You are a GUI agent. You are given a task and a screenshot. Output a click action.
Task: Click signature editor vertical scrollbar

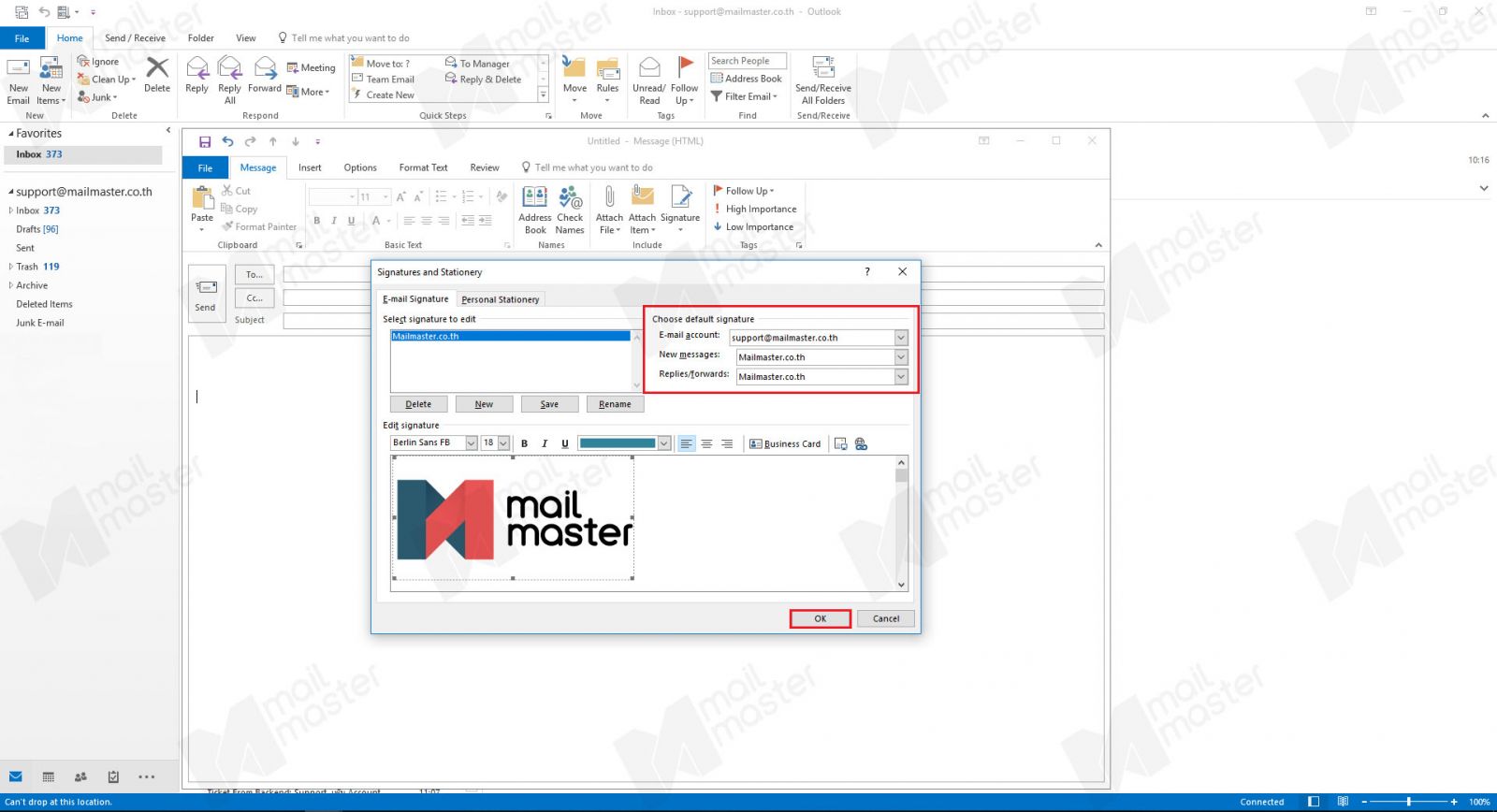(901, 524)
